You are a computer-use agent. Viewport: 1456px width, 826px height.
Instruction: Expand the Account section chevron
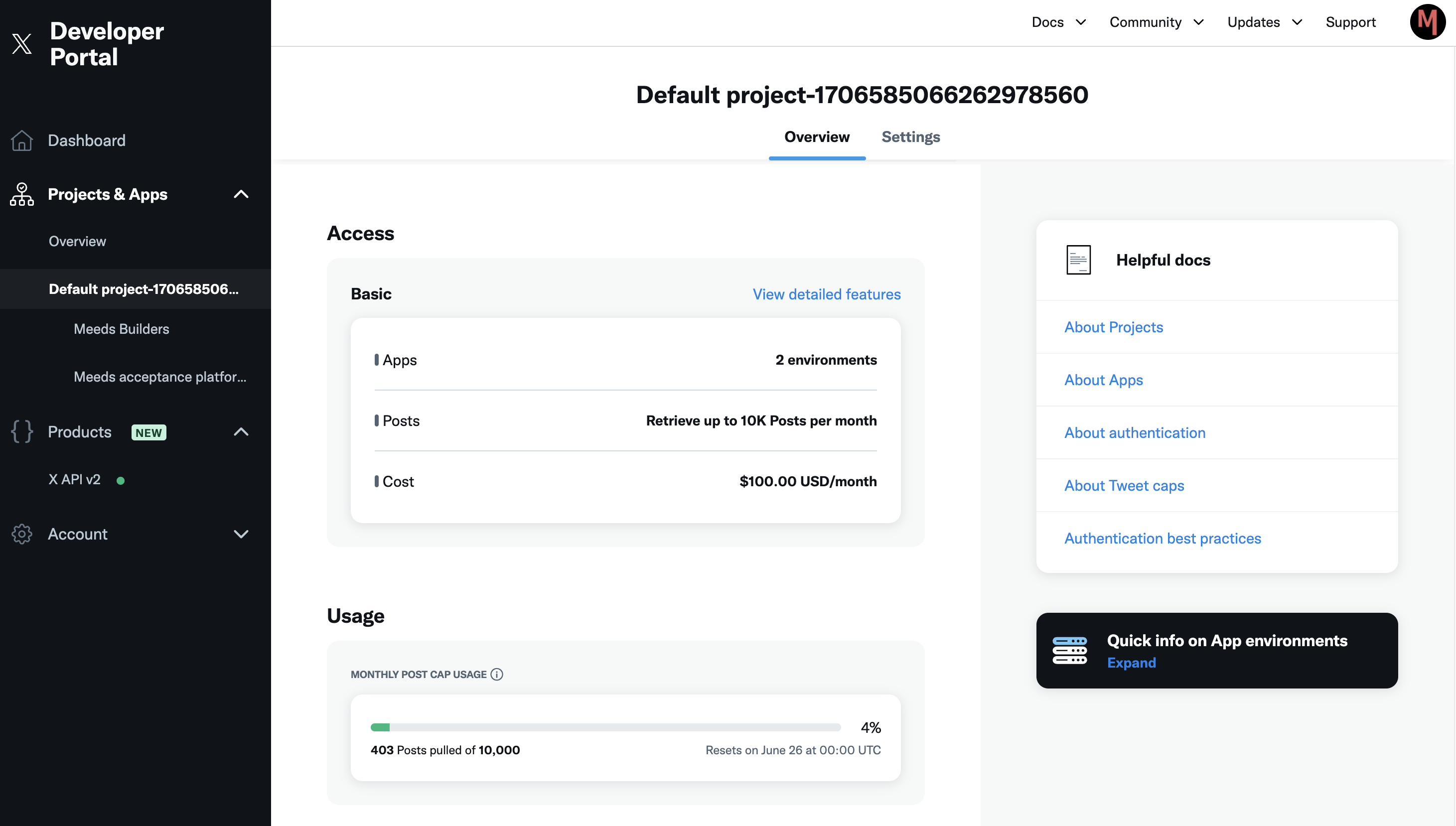tap(241, 534)
